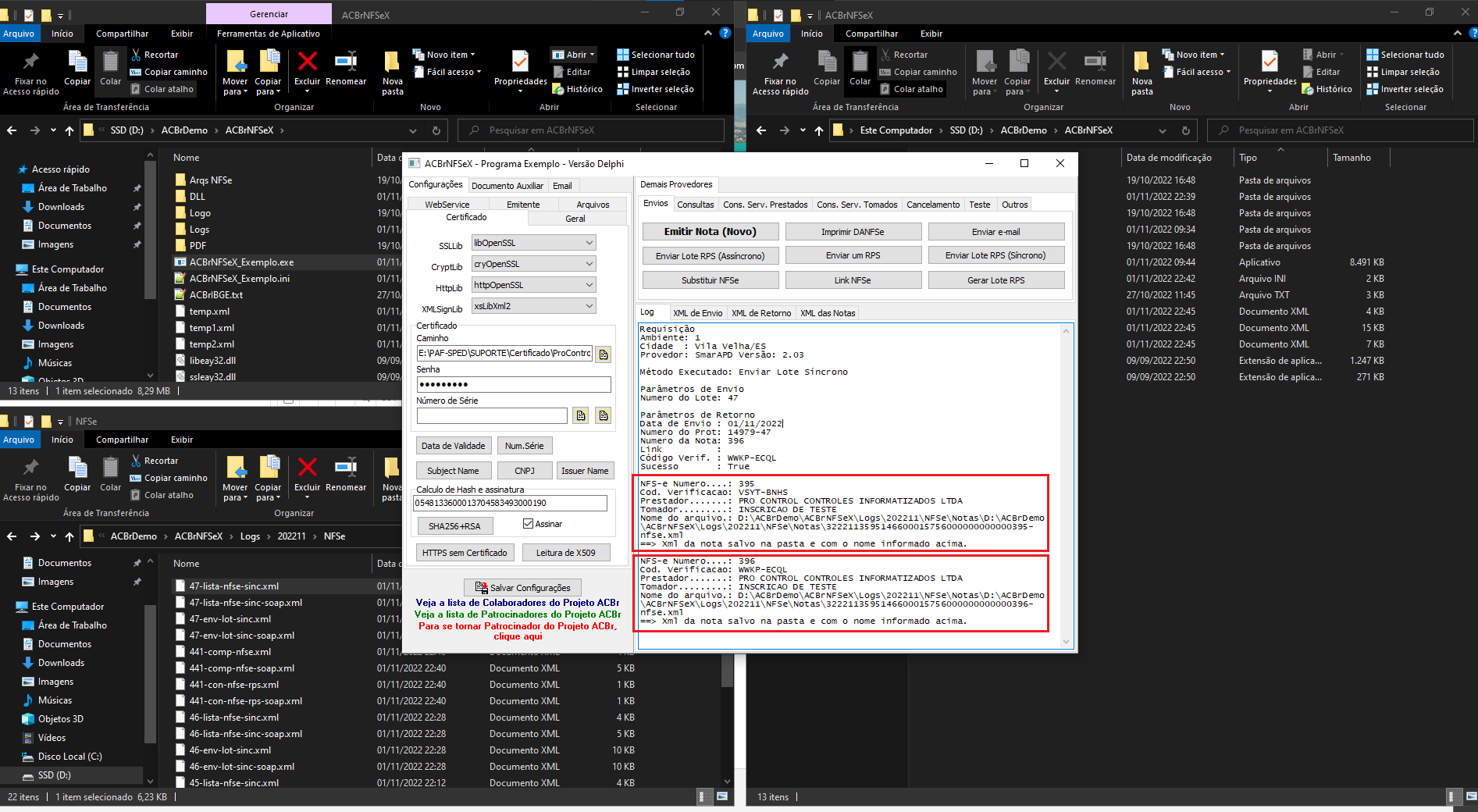Open the CryptLib dropdown showing cryOpenSSL
Image resolution: width=1478 pixels, height=812 pixels.
(534, 264)
